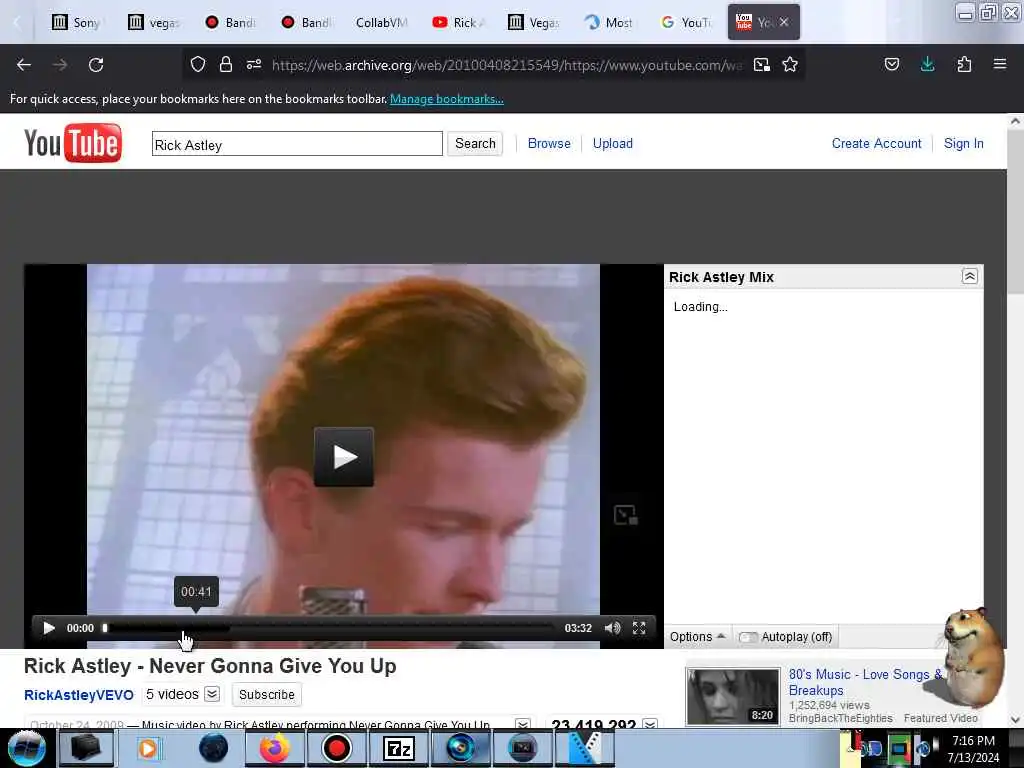Subscribe to RickAstleyVEVO
Image resolution: width=1024 pixels, height=768 pixels.
[266, 694]
